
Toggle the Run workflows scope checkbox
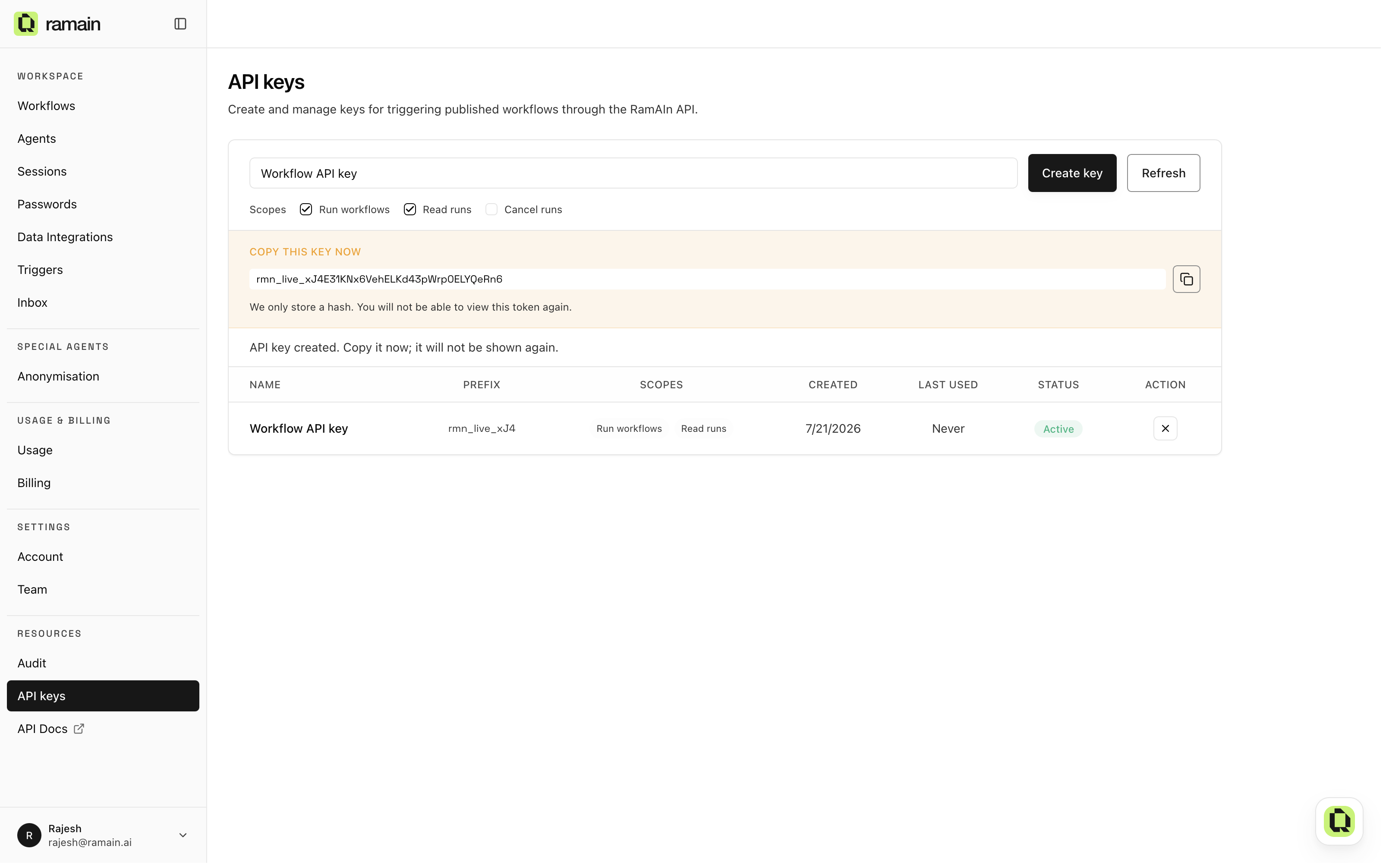pyautogui.click(x=307, y=210)
